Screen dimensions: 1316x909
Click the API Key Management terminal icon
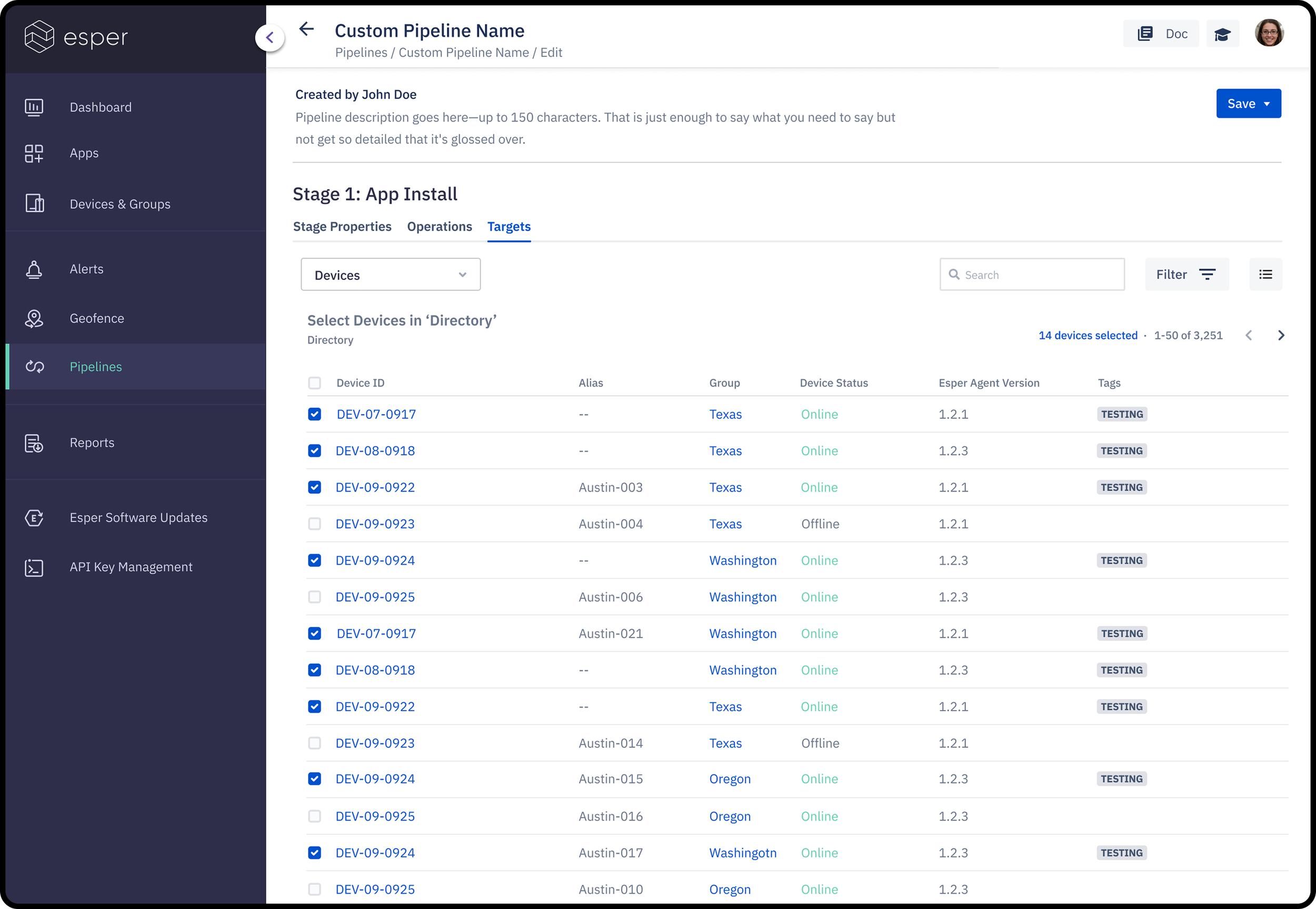point(34,567)
